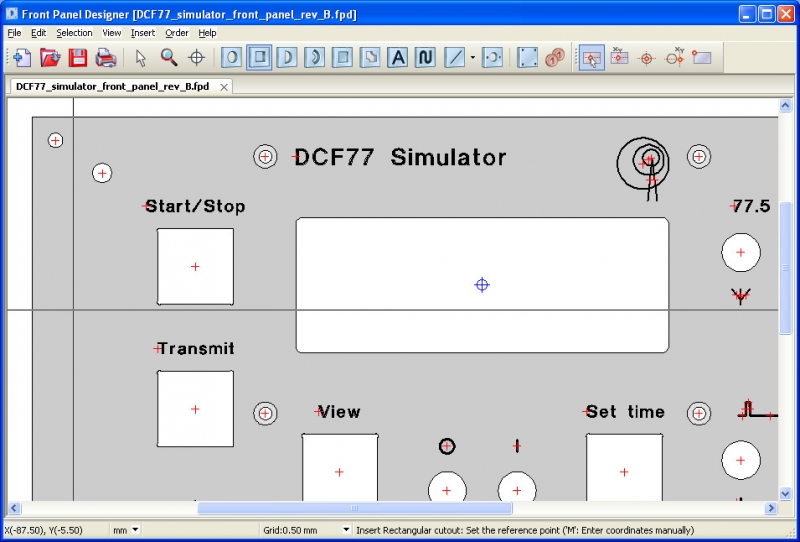800x542 pixels.
Task: Select the line engraving tool
Action: coord(455,57)
